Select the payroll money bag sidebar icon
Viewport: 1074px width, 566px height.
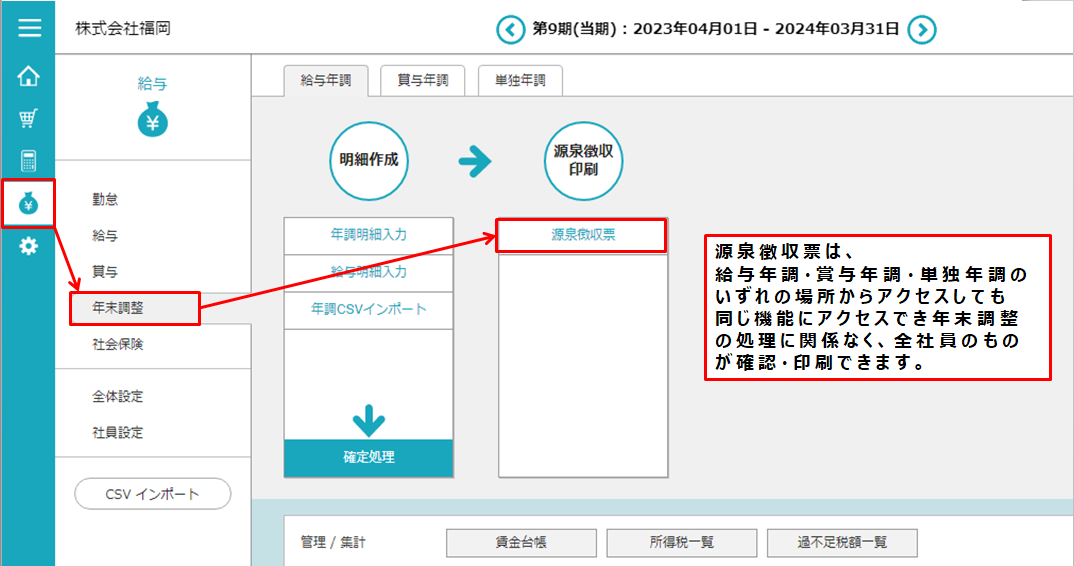(28, 204)
